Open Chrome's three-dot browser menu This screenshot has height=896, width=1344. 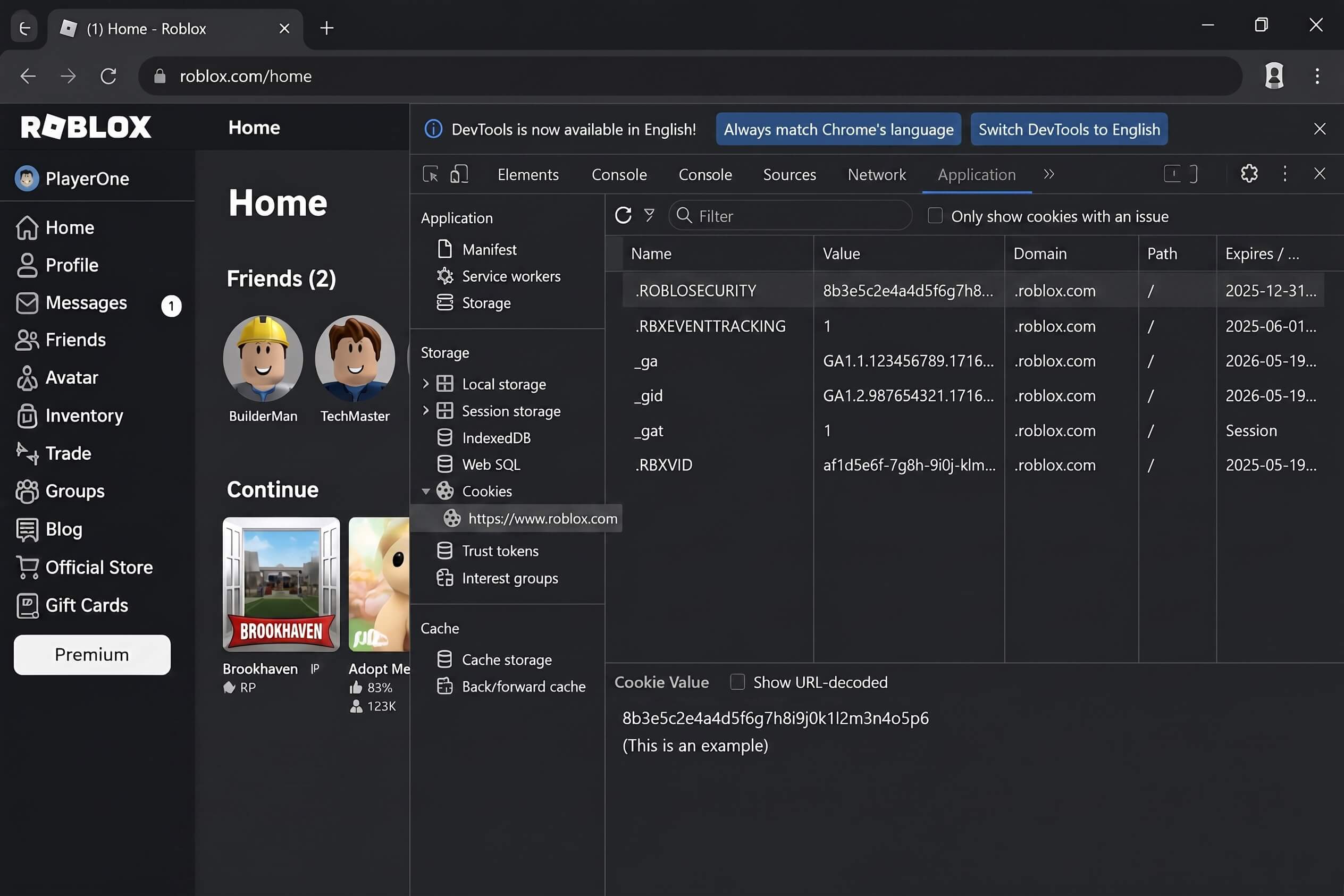click(1317, 75)
